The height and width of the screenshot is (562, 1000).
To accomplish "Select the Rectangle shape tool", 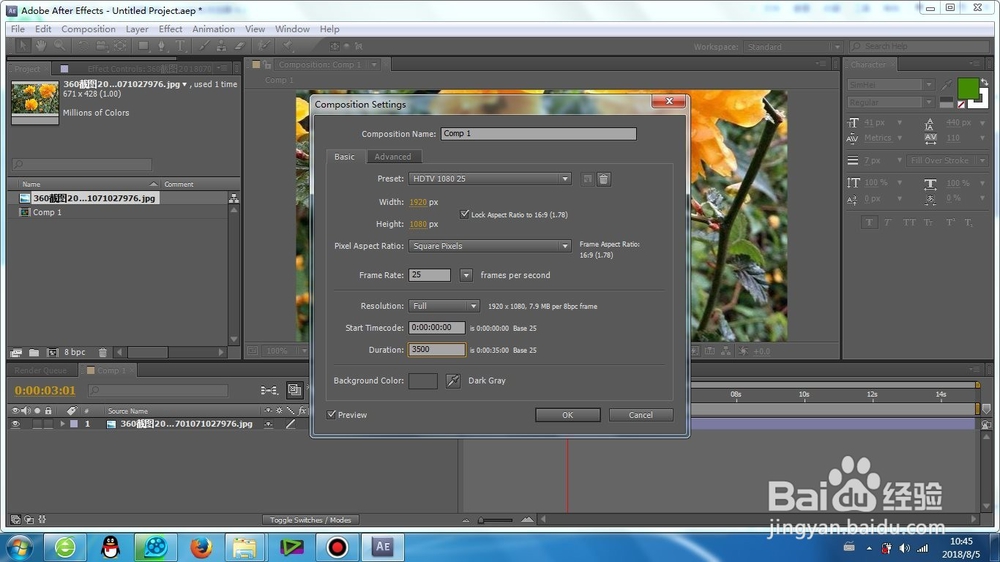I will (x=143, y=46).
